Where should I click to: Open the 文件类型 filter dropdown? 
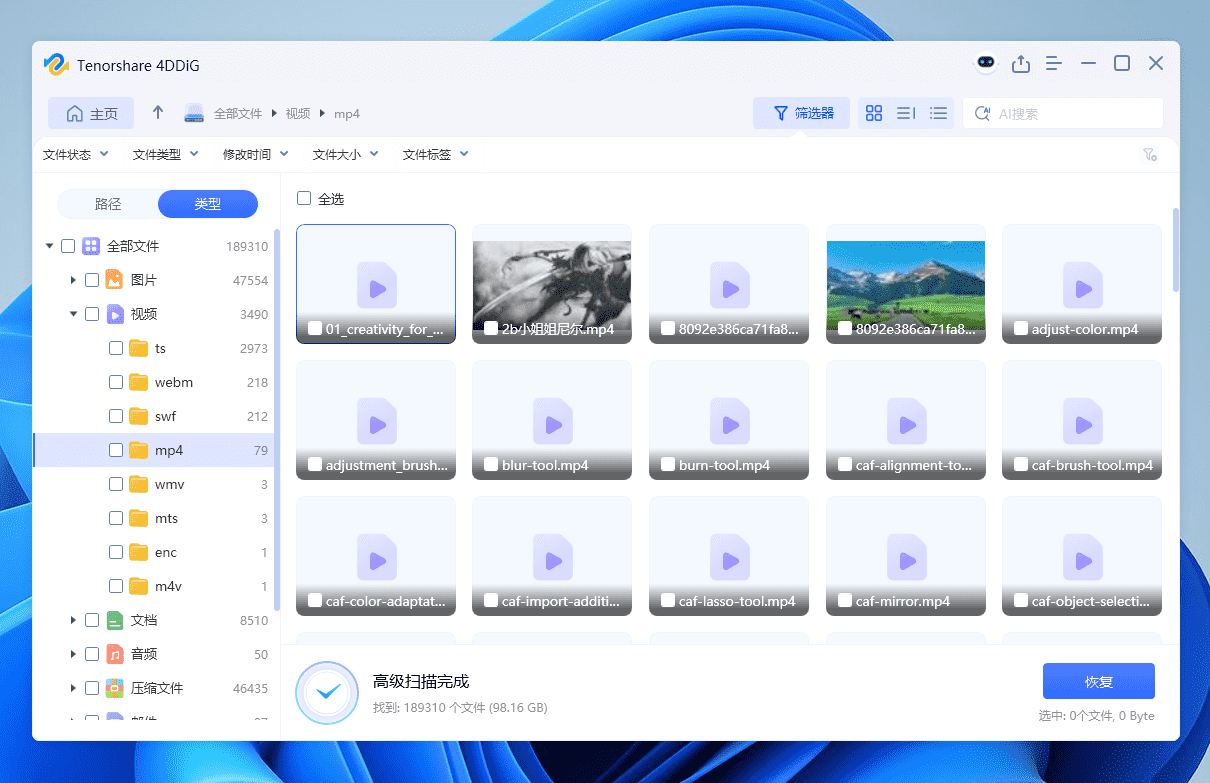click(x=165, y=154)
